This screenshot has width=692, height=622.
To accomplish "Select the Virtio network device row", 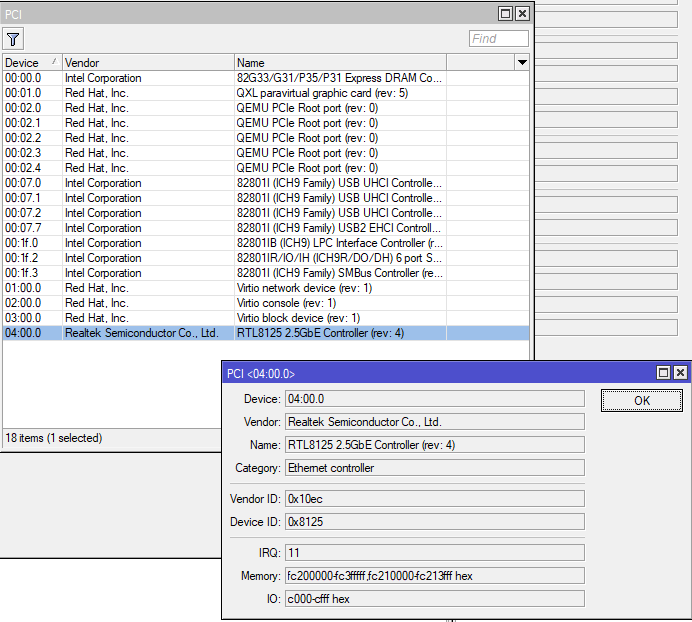I will pyautogui.click(x=266, y=288).
